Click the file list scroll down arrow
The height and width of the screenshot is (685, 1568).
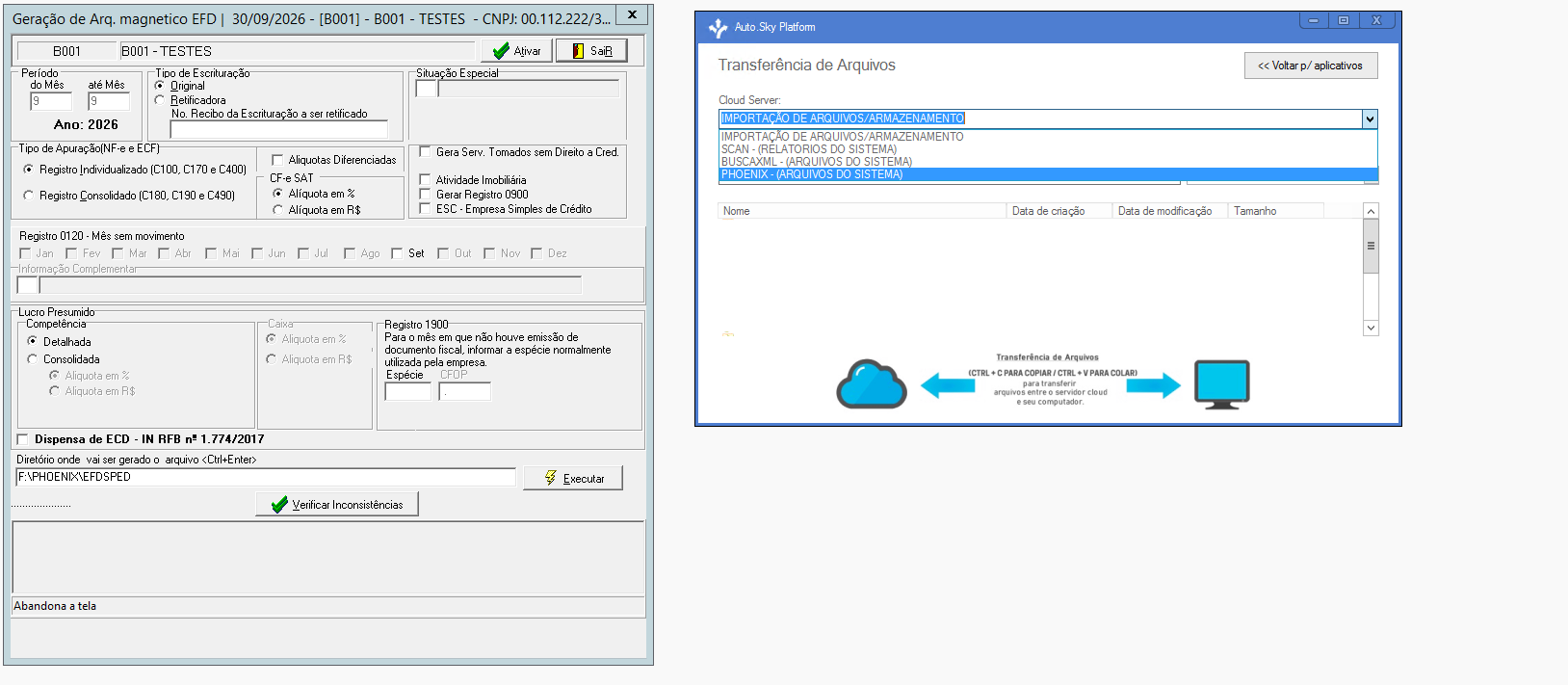pos(1372,328)
